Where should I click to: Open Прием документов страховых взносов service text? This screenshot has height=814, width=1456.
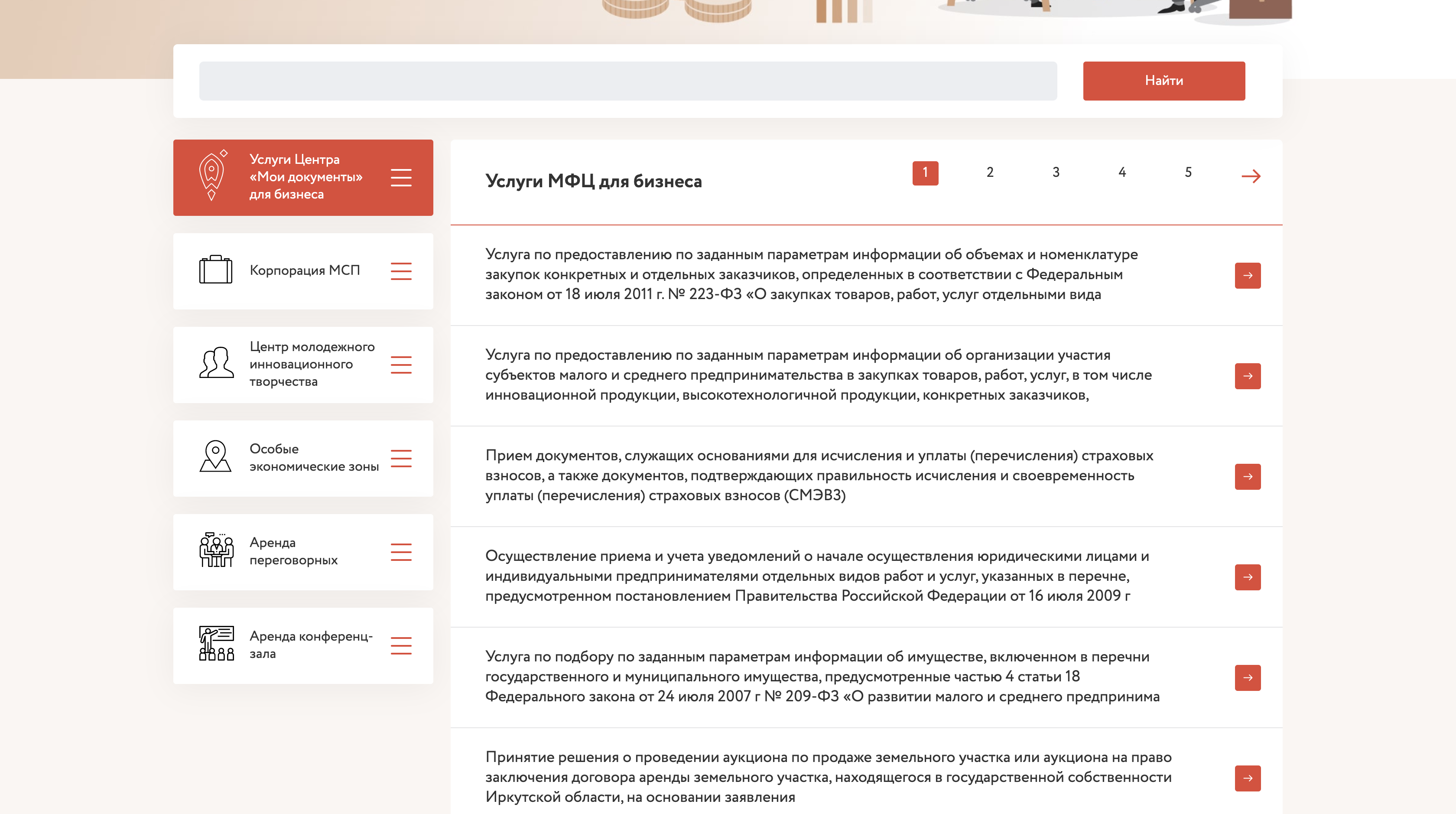click(x=819, y=476)
